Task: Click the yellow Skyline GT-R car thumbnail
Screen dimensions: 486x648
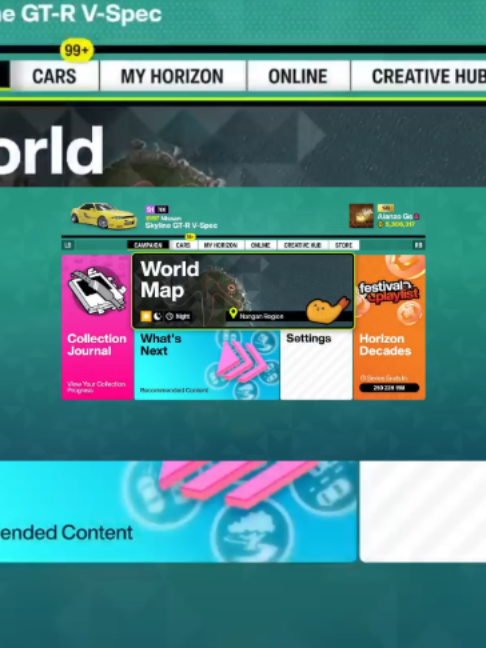Action: click(103, 215)
